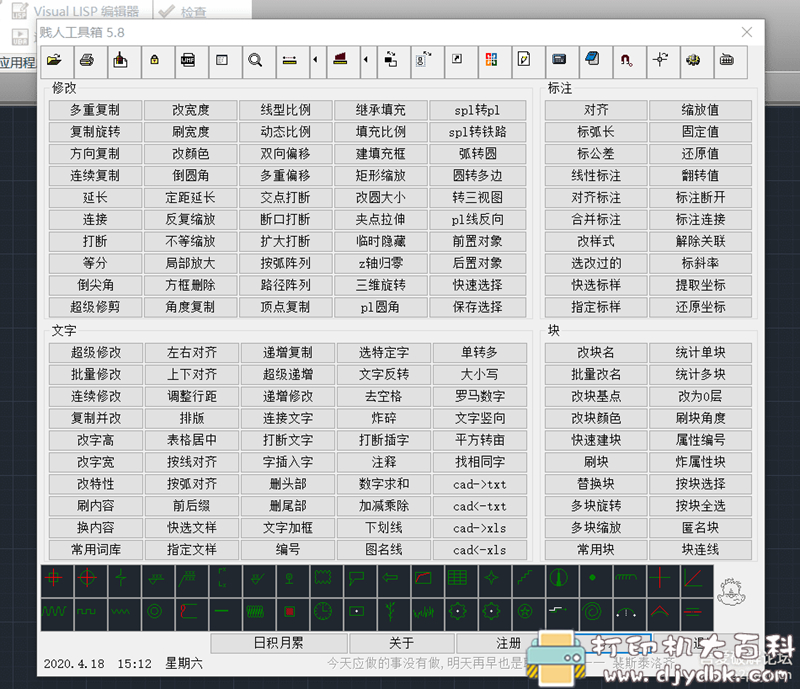Select the green clock icon
This screenshot has height=689, width=800.
coord(327,614)
